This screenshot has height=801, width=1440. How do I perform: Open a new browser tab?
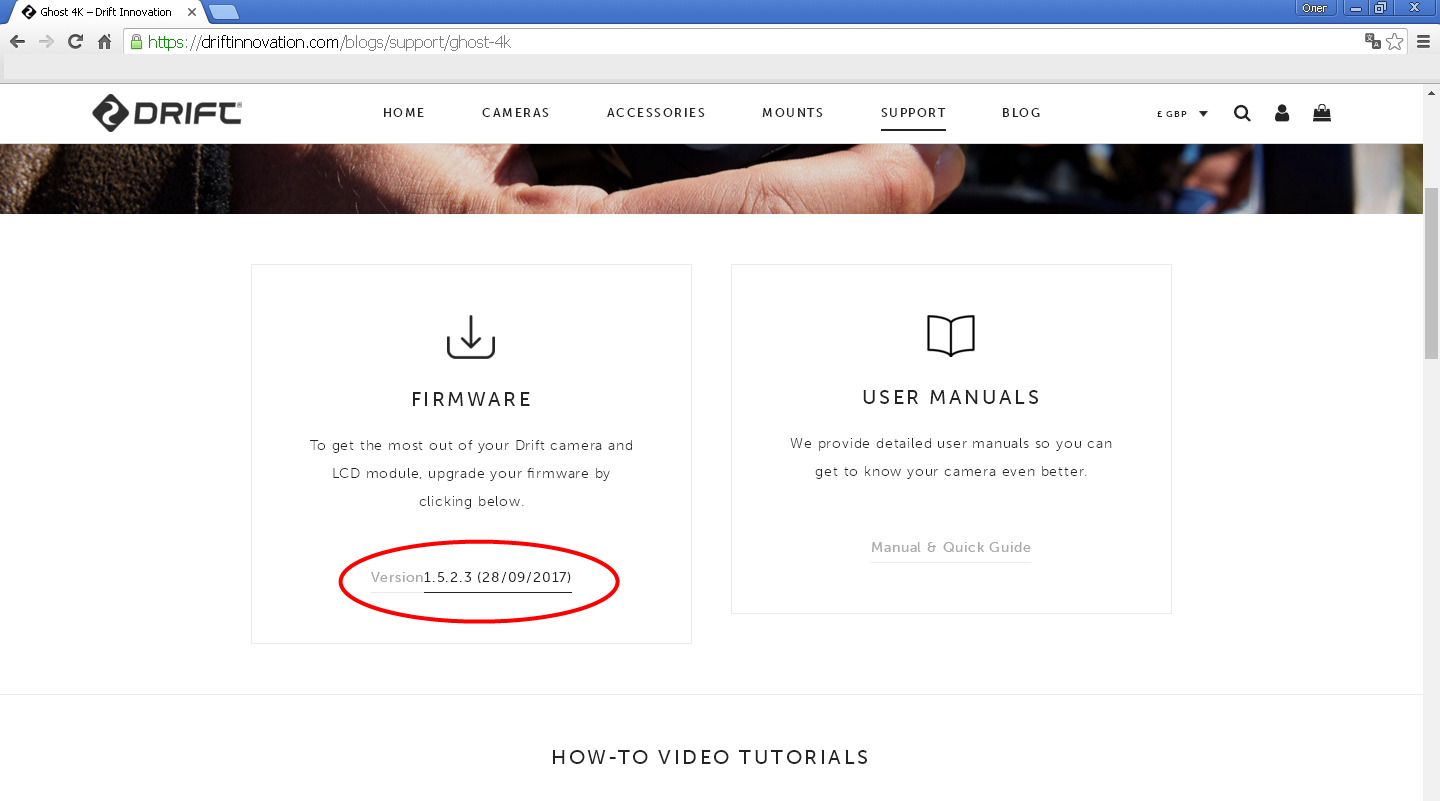(224, 12)
